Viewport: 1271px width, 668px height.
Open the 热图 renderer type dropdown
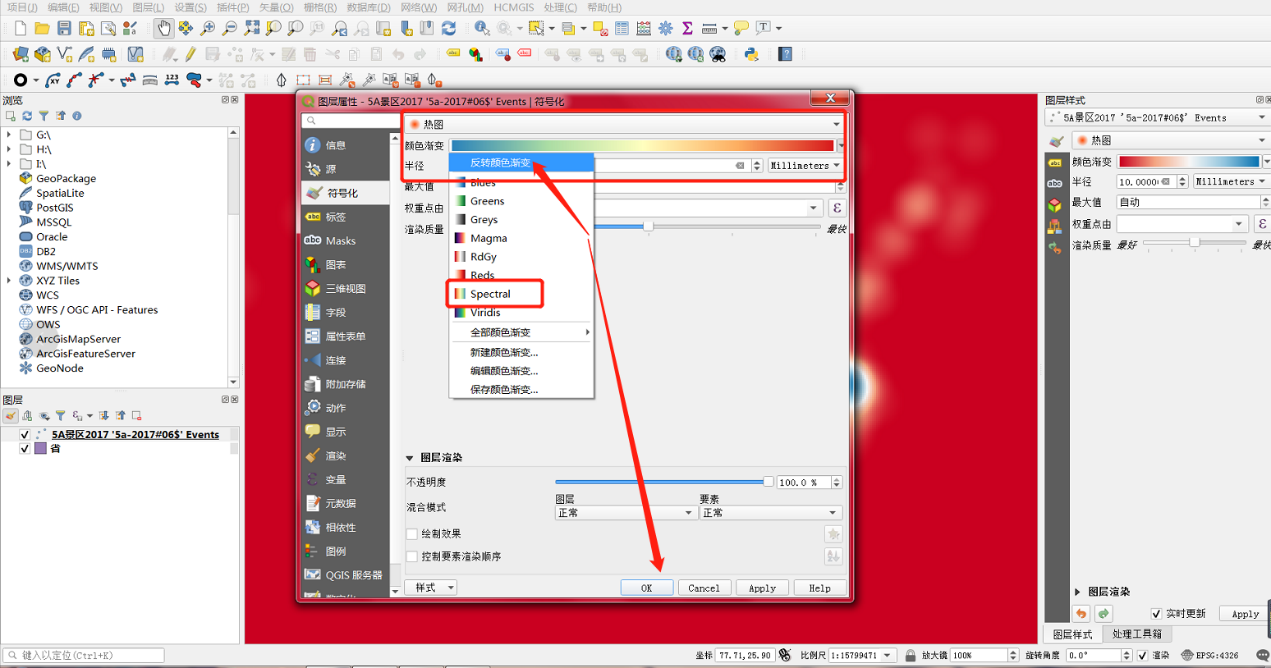point(624,124)
